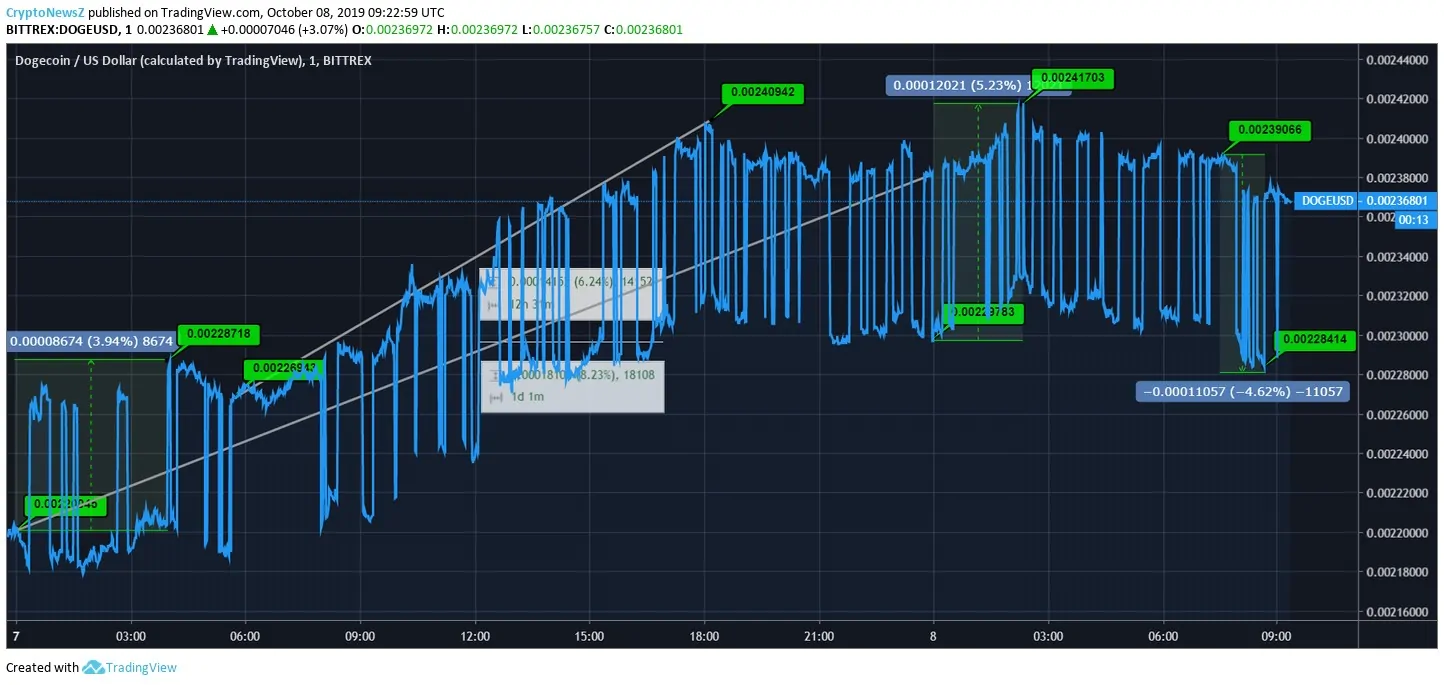Click the 0.00220000 price axis label

pos(1395,533)
